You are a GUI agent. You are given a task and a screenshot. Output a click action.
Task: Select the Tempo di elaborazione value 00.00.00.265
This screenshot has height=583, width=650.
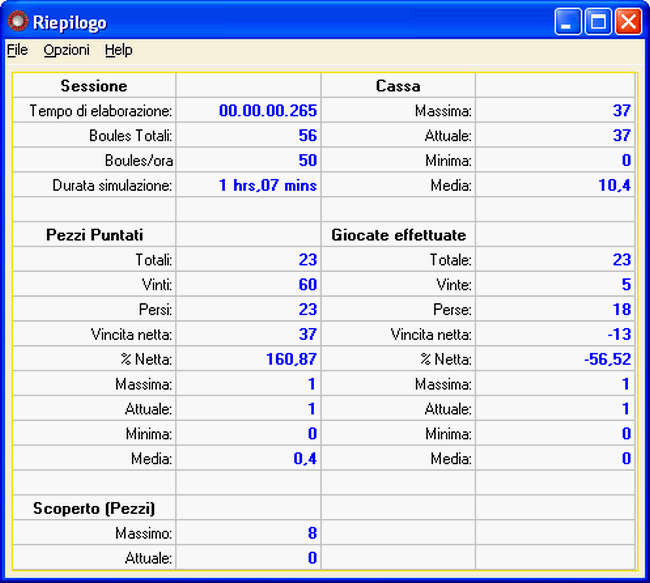pyautogui.click(x=267, y=111)
